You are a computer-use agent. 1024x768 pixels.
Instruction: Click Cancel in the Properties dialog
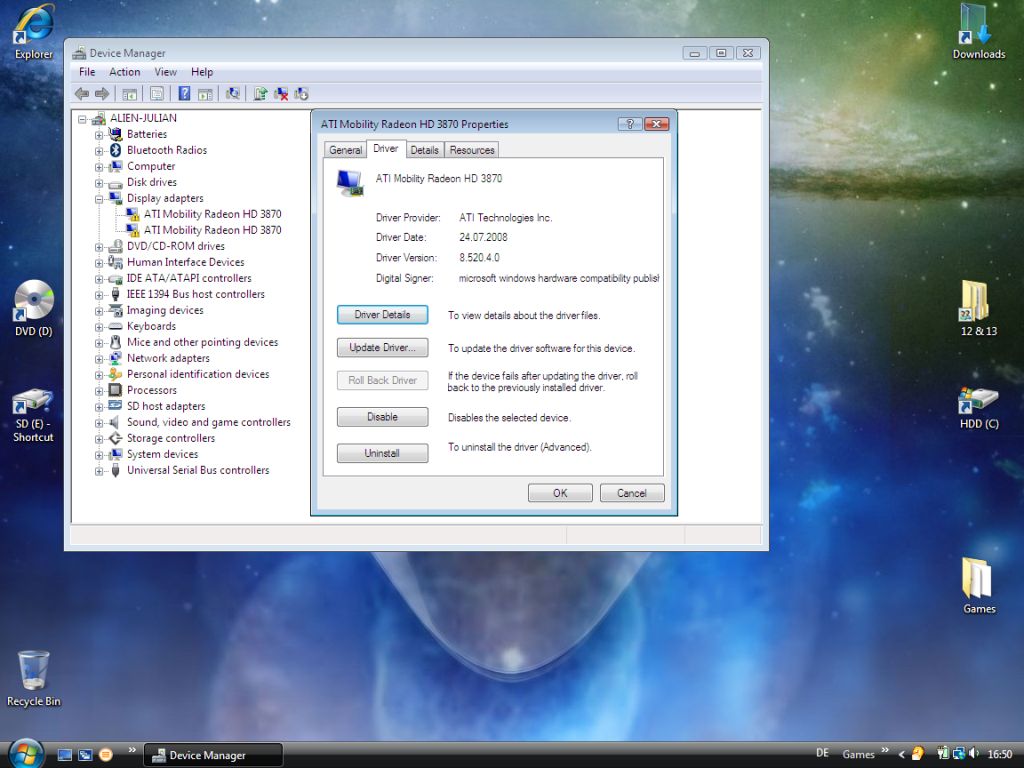tap(632, 493)
